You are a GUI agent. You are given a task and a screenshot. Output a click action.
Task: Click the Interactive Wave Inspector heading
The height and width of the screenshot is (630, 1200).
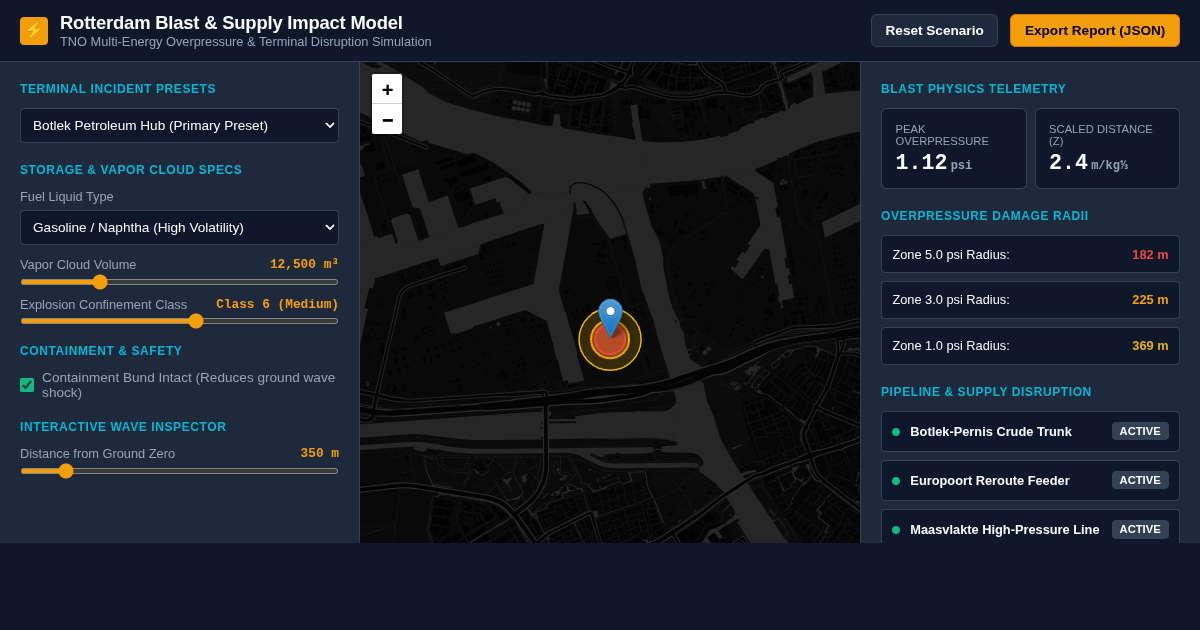pyautogui.click(x=123, y=427)
